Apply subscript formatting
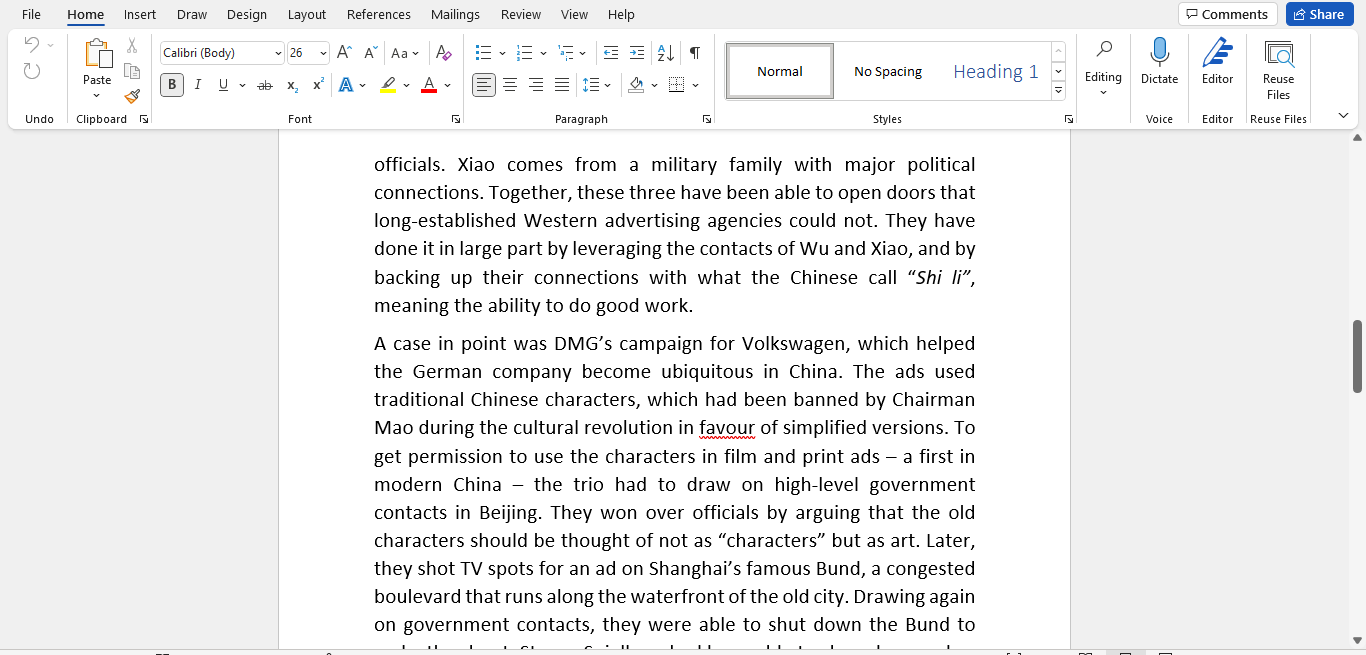The height and width of the screenshot is (655, 1366). pos(292,85)
